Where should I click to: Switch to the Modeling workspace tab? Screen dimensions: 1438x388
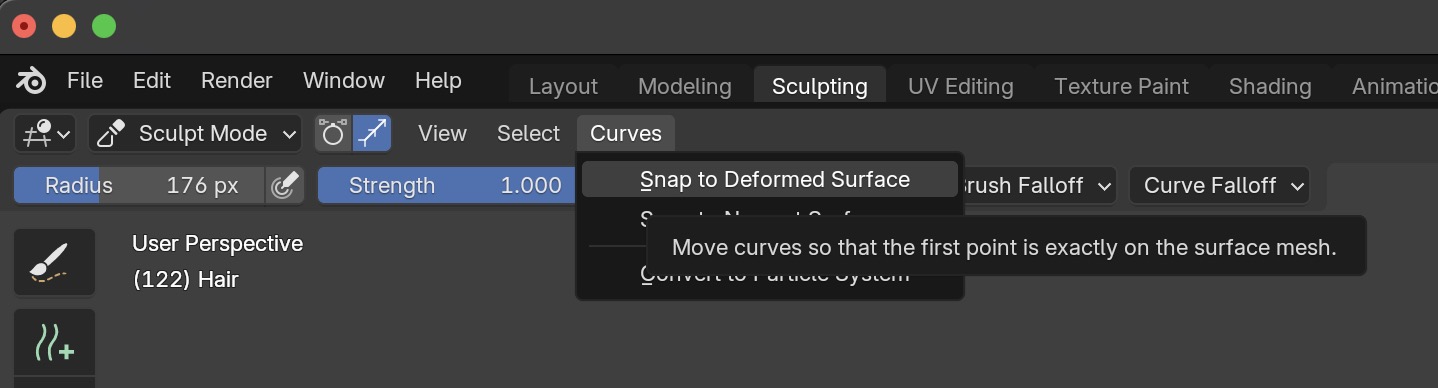tap(685, 87)
